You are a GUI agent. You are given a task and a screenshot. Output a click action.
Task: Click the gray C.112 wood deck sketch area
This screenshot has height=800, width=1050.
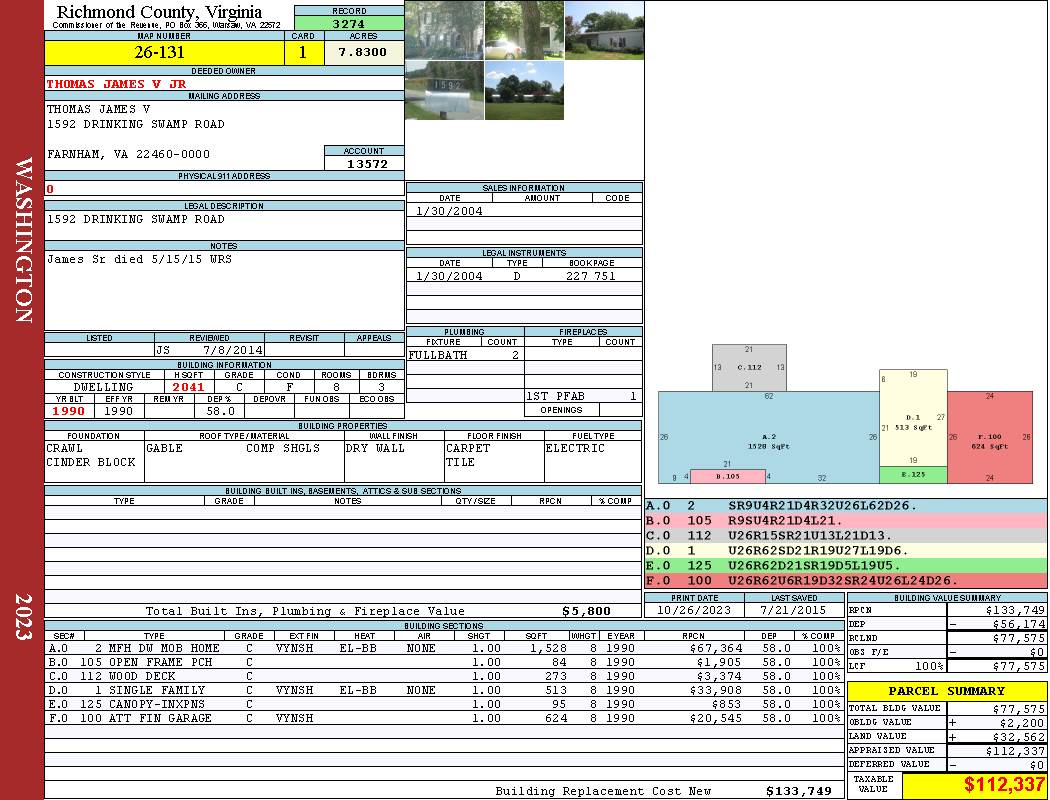[x=749, y=368]
